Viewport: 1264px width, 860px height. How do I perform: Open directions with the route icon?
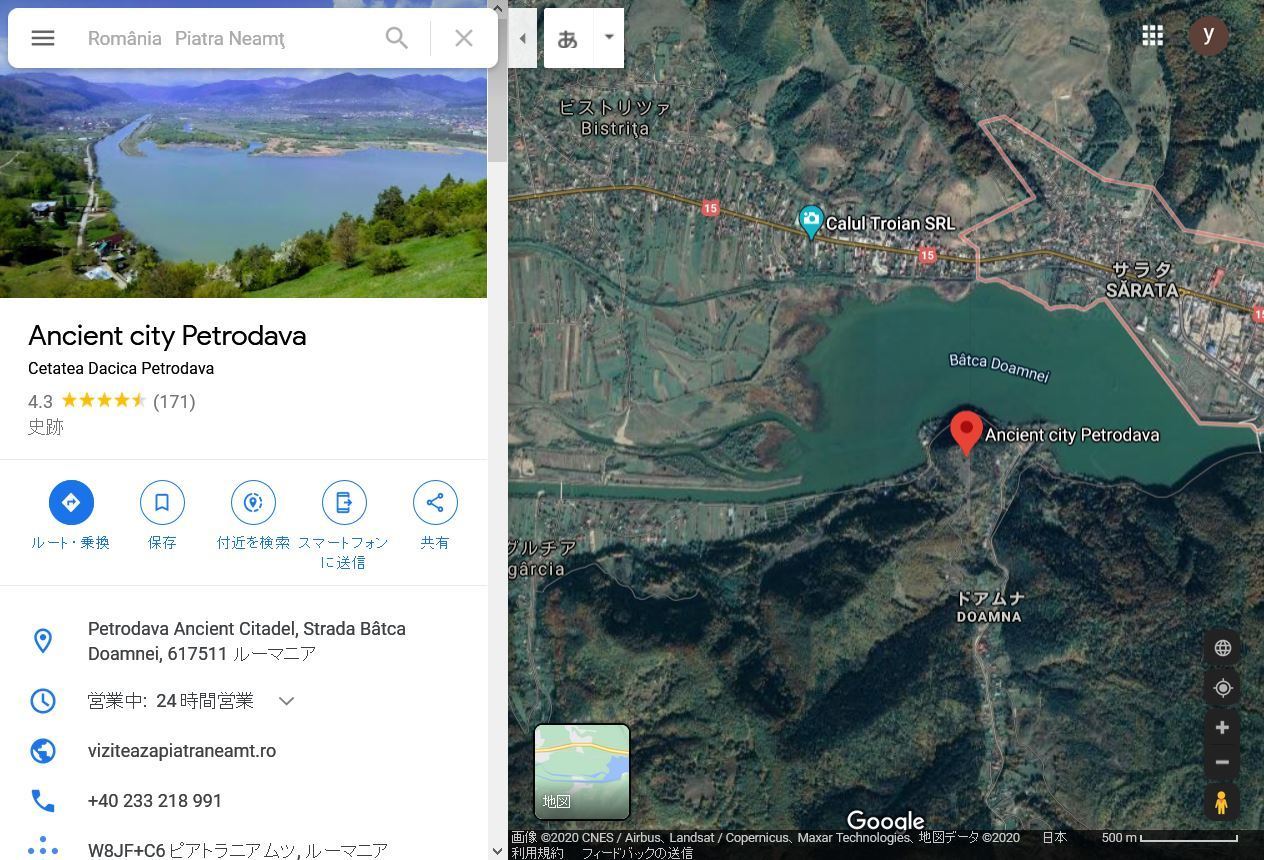click(x=71, y=502)
